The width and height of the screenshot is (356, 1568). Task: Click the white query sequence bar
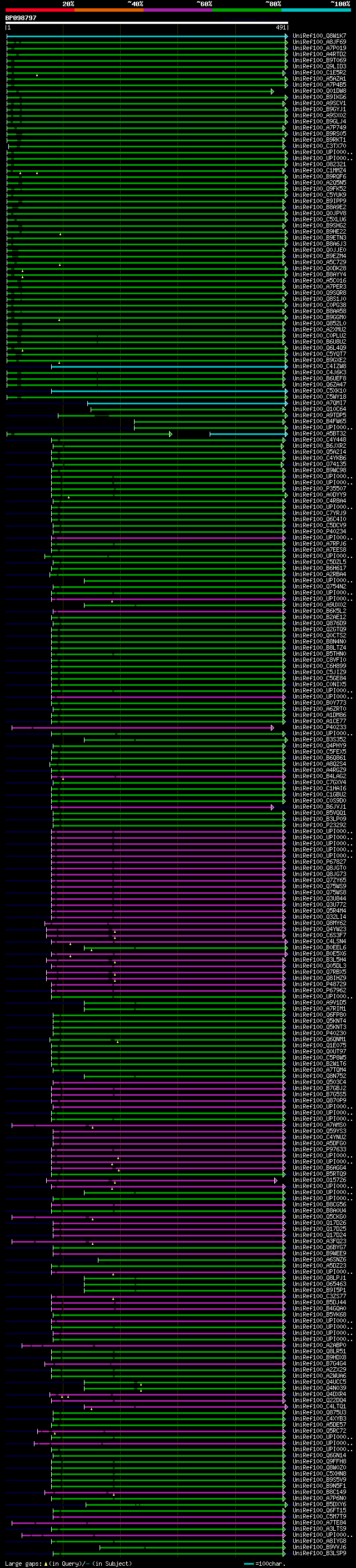(146, 23)
